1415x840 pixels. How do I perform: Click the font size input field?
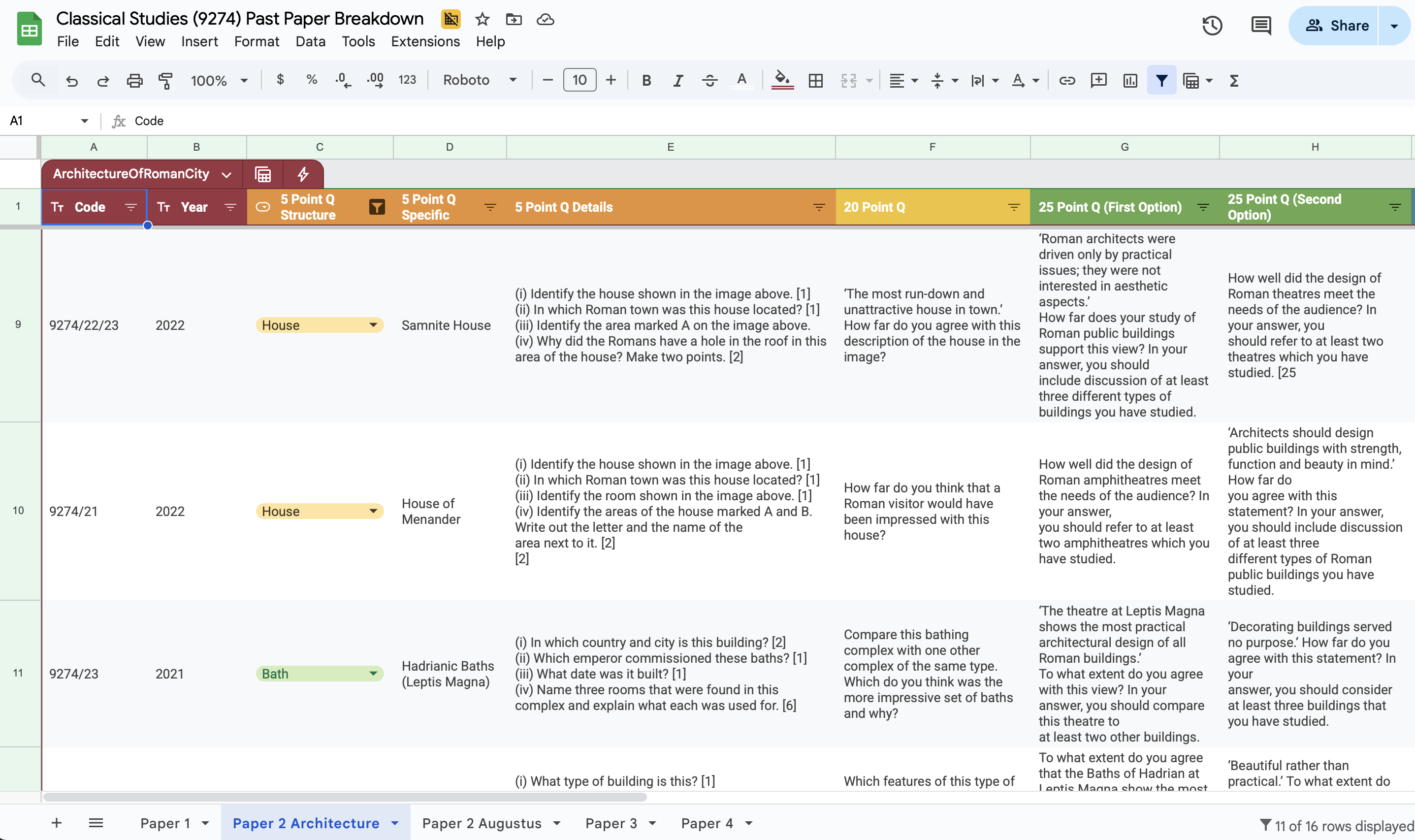click(x=579, y=80)
